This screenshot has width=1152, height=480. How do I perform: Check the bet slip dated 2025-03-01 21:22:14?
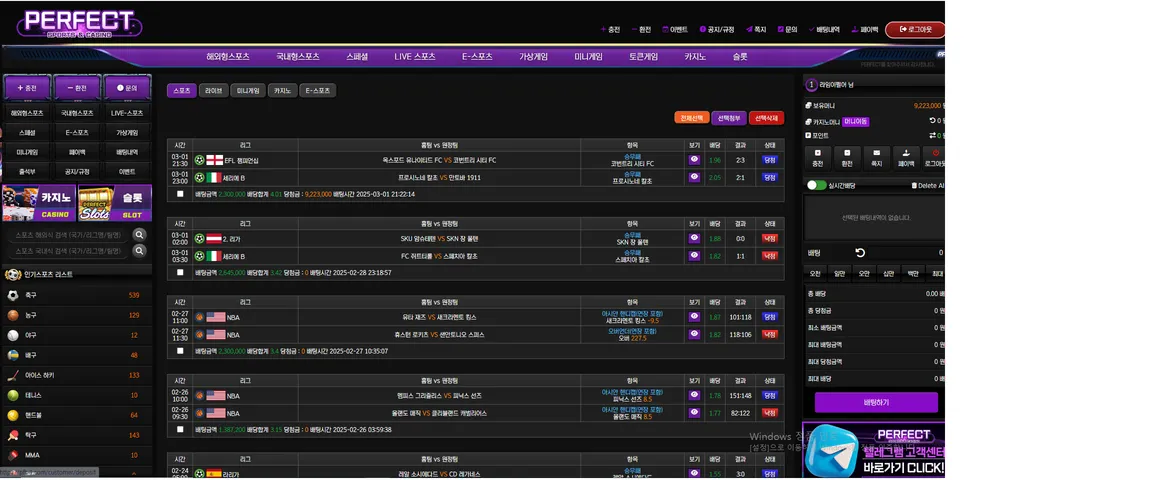[180, 194]
